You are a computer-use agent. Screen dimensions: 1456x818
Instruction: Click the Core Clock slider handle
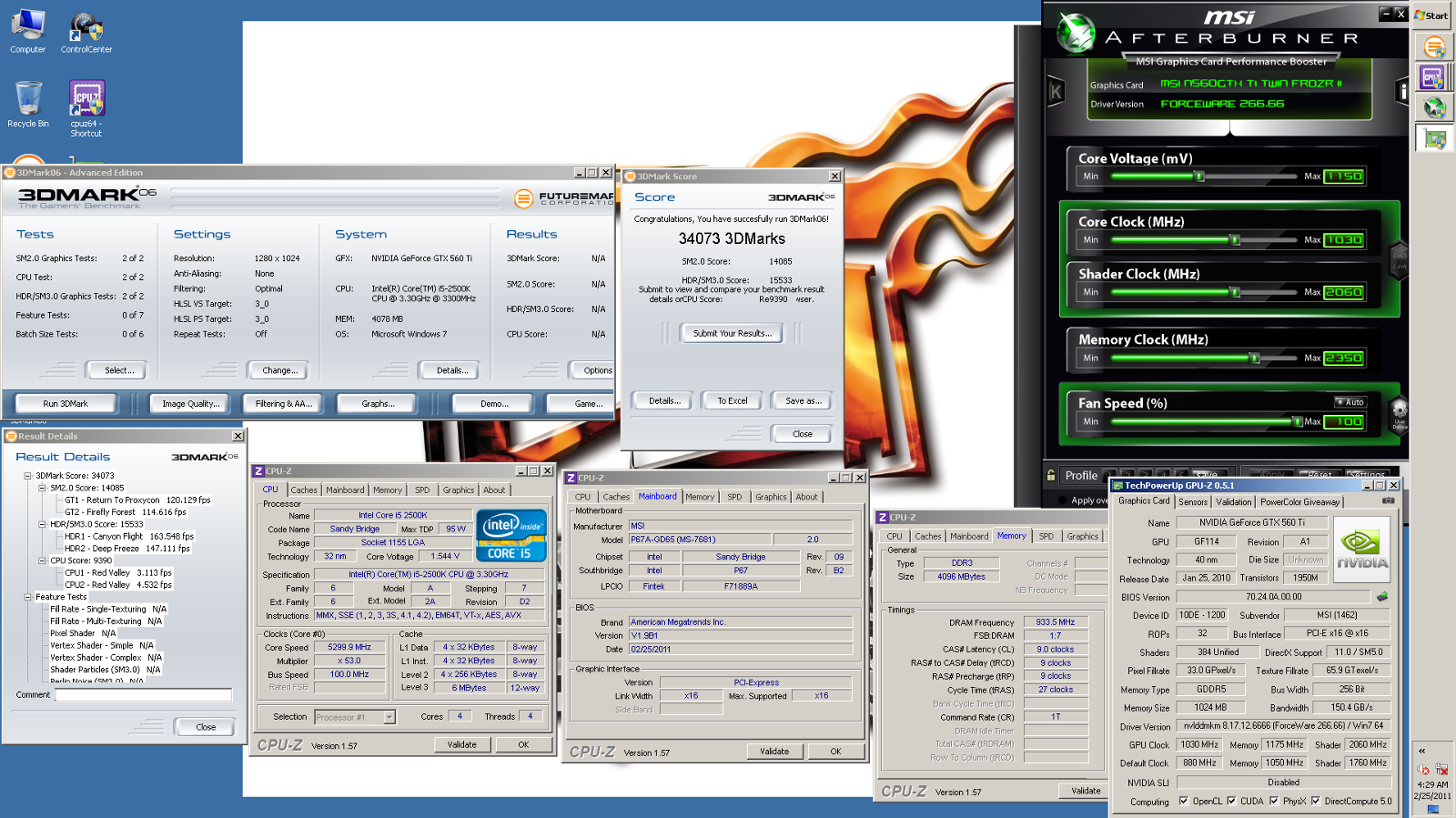click(x=1235, y=240)
